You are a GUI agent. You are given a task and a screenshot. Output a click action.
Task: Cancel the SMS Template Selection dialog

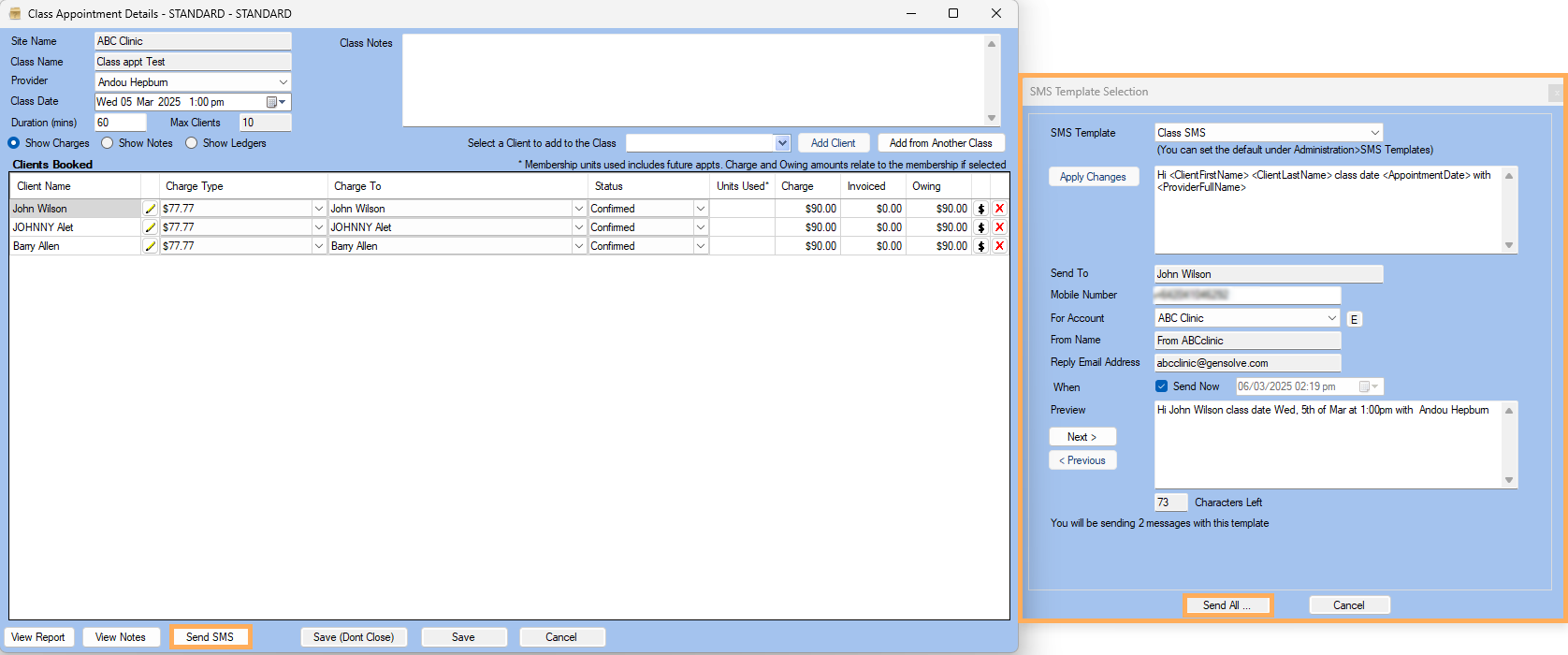[x=1349, y=605]
